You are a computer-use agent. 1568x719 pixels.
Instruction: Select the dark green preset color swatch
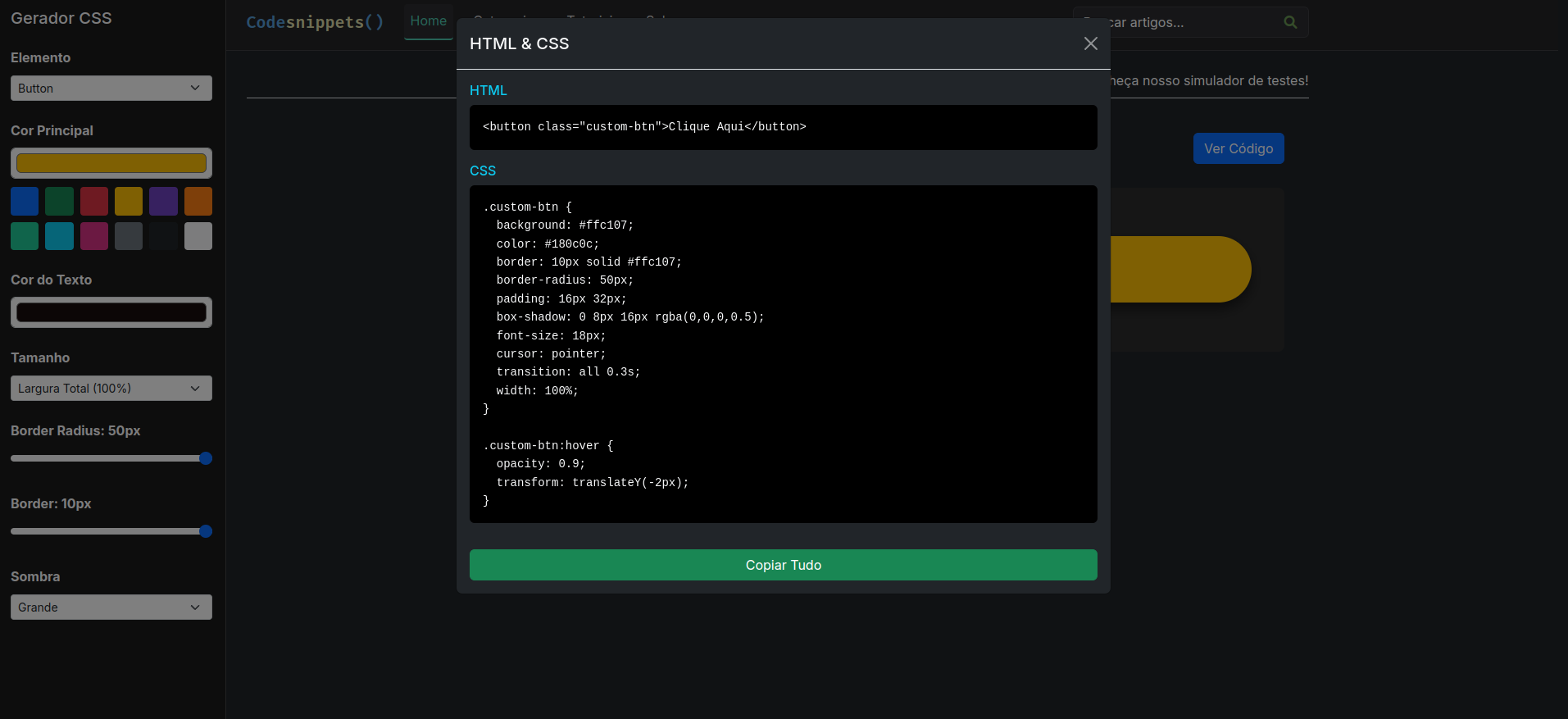point(59,202)
